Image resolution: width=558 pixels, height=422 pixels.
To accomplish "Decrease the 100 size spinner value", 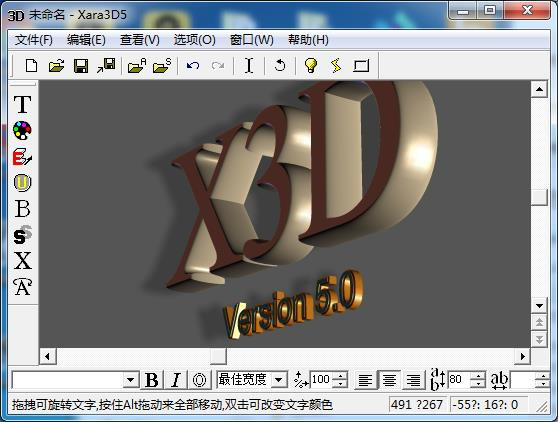I will pos(341,384).
